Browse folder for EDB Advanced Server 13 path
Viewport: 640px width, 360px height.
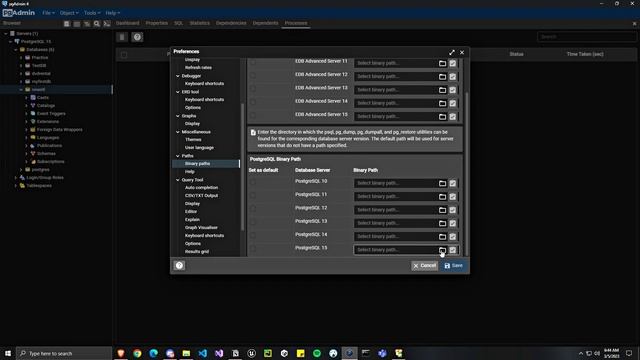(442, 90)
